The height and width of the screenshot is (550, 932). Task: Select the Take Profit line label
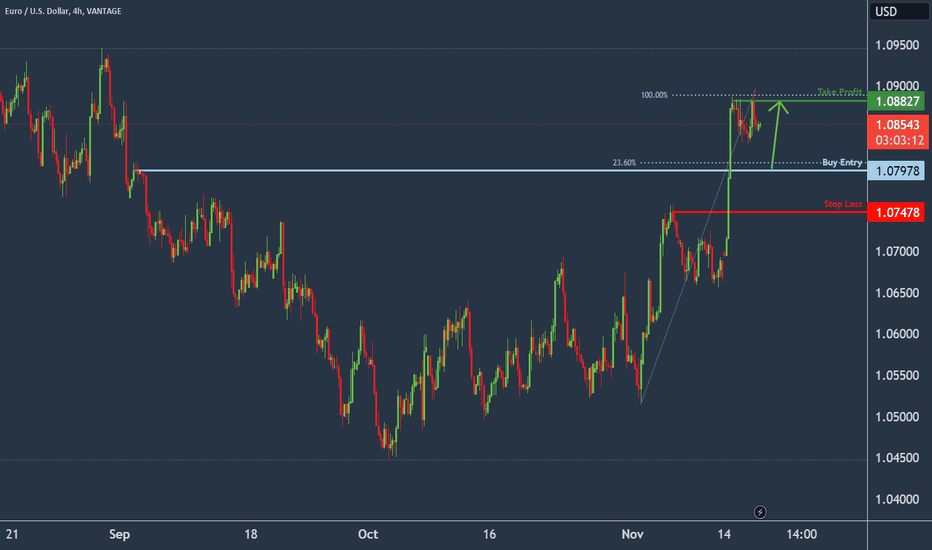(839, 92)
